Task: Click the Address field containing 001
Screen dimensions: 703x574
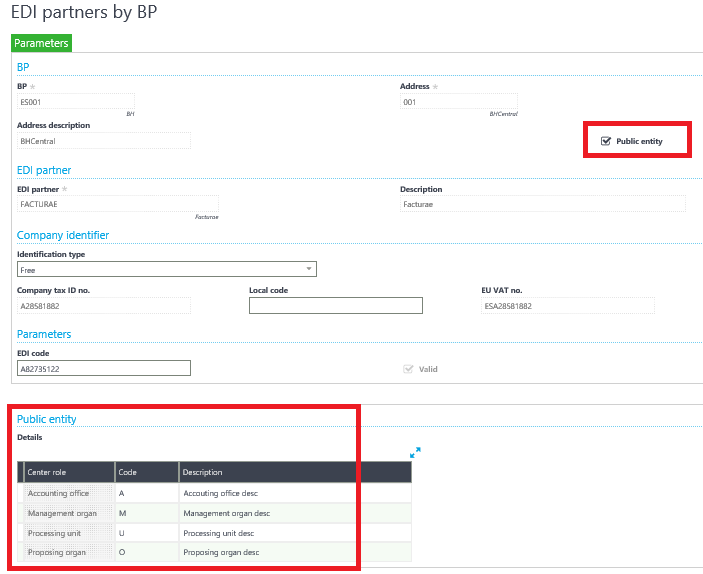Action: click(x=458, y=102)
